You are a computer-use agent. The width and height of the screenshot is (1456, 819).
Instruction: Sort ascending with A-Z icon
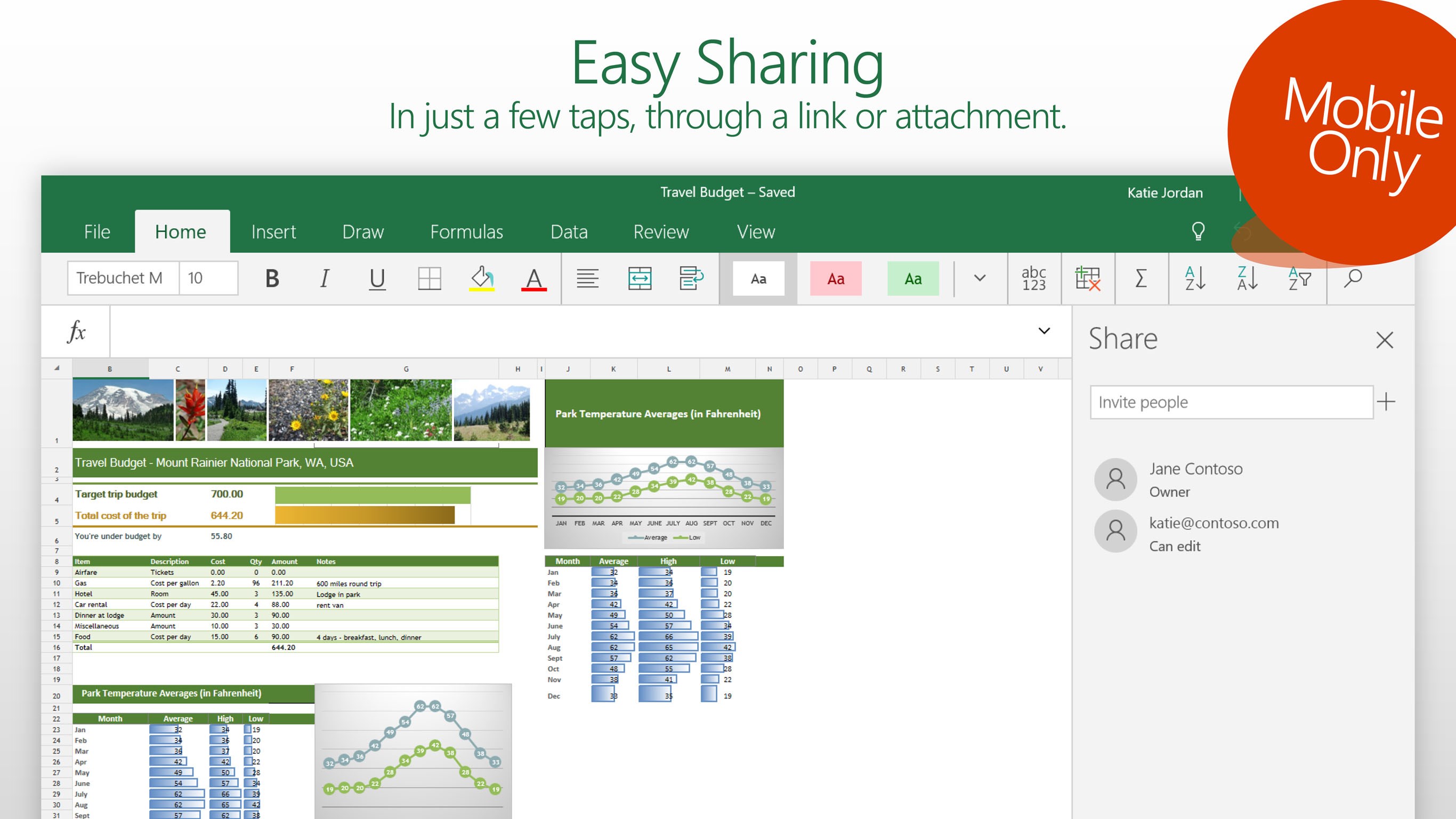(x=1194, y=278)
